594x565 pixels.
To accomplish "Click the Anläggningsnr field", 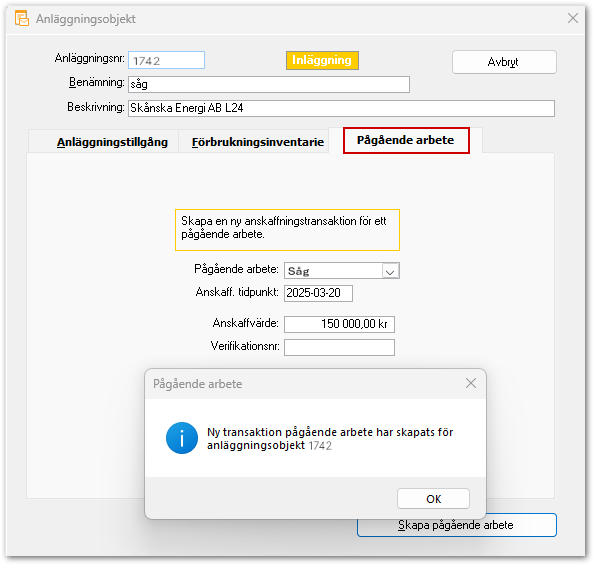I will [x=166, y=60].
